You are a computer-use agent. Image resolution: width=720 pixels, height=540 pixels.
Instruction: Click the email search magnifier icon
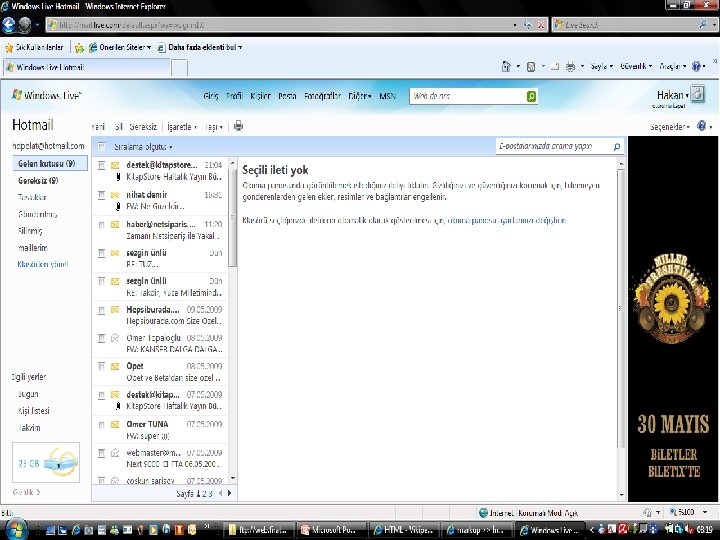(x=617, y=146)
